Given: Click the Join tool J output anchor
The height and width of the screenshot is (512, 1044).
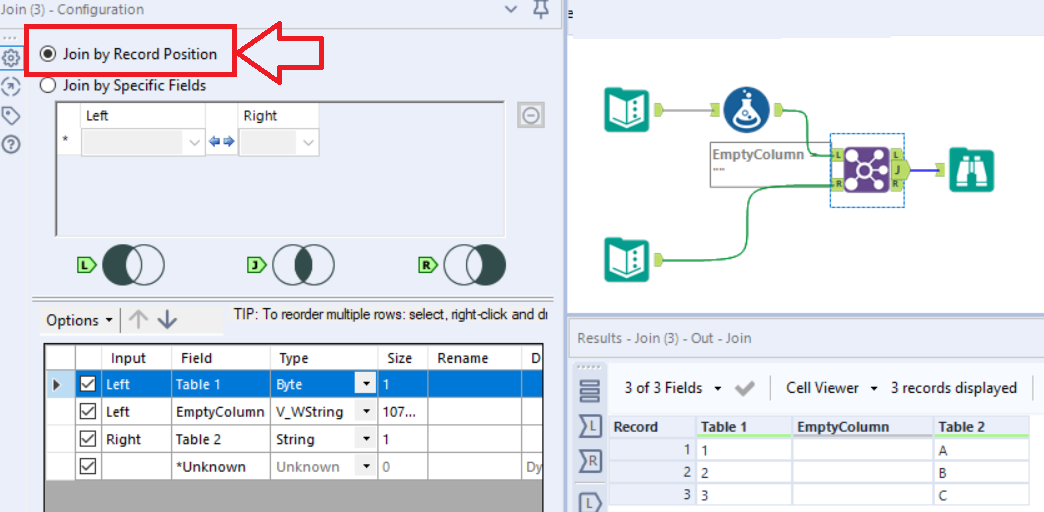Looking at the screenshot, I should click(898, 170).
